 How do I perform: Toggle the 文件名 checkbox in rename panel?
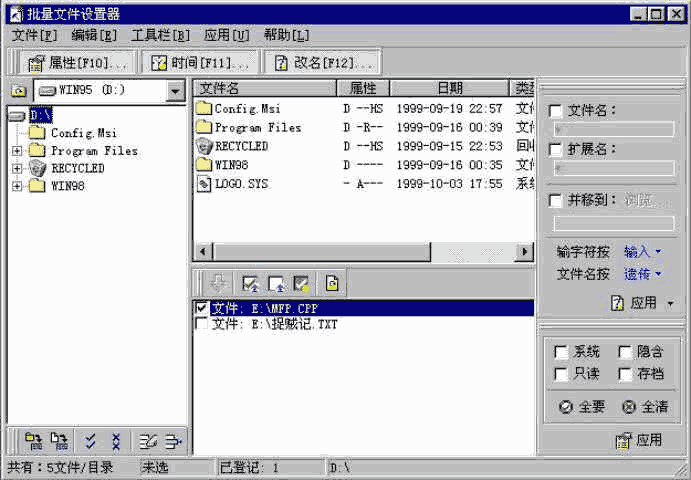click(556, 111)
